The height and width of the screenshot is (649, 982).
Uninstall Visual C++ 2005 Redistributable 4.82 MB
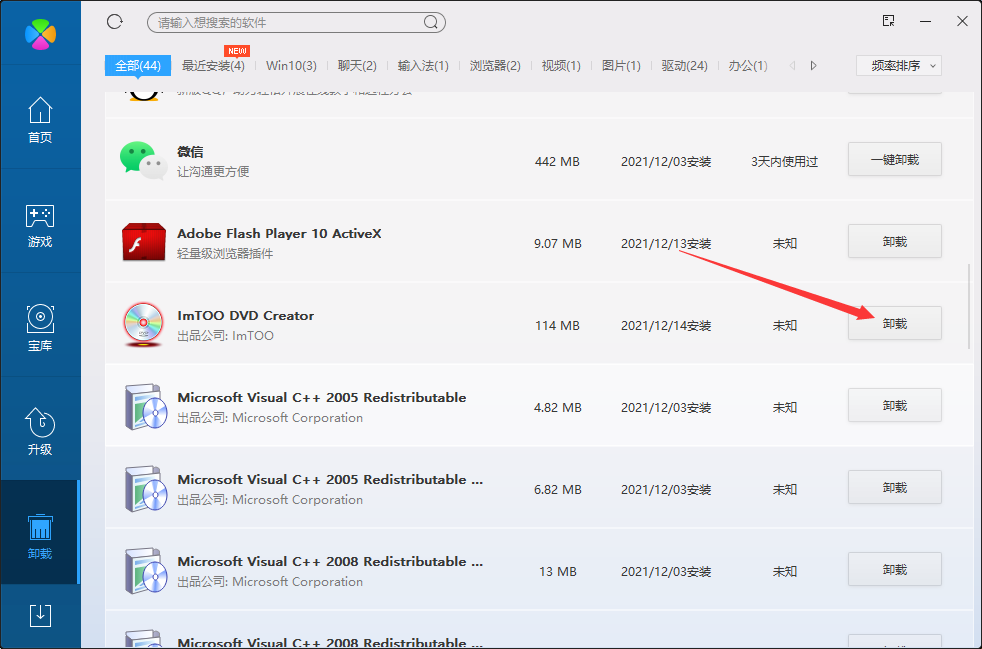pyautogui.click(x=895, y=405)
